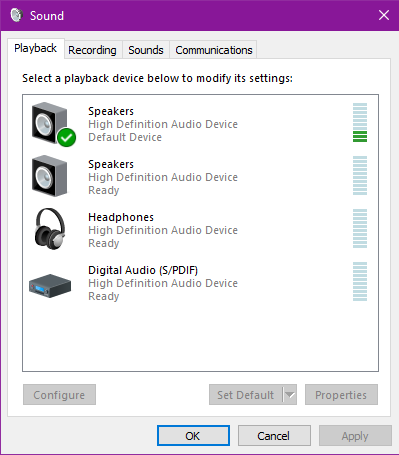The width and height of the screenshot is (399, 455).
Task: Click the 'Digital Audio (S/PDIF)' name
Action: pos(143,270)
